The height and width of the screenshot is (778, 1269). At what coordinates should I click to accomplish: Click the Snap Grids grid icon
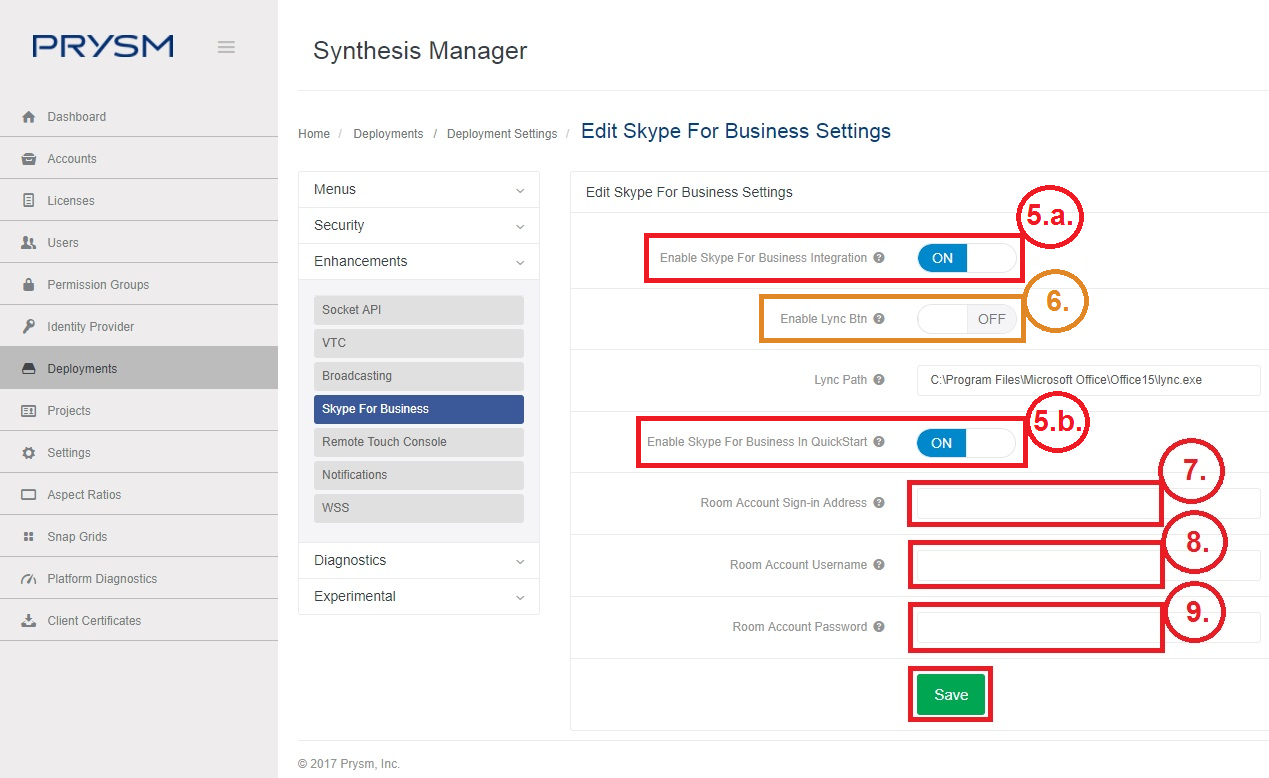(x=28, y=537)
